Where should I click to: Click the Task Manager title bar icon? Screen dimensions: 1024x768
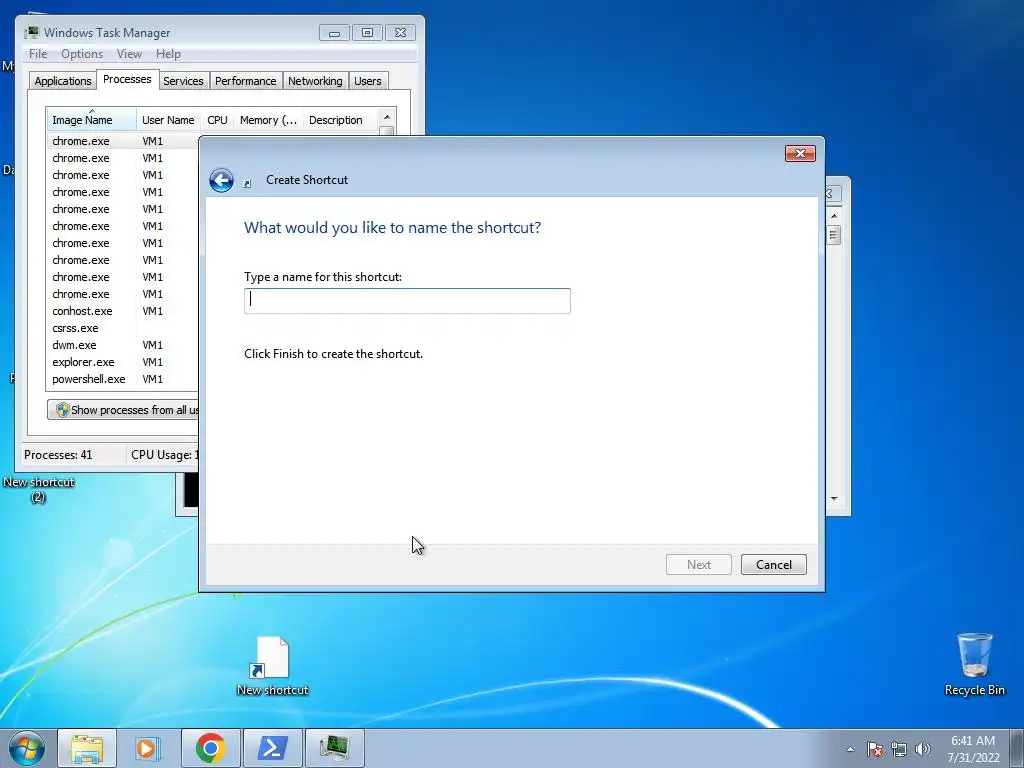[32, 33]
